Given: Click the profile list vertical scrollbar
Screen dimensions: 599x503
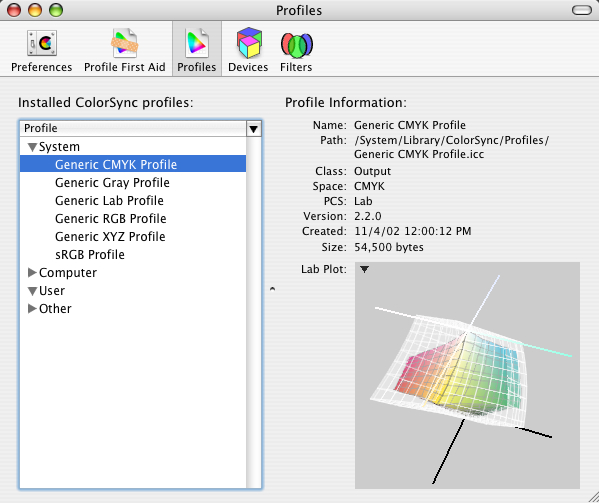Looking at the screenshot, I should (254, 312).
